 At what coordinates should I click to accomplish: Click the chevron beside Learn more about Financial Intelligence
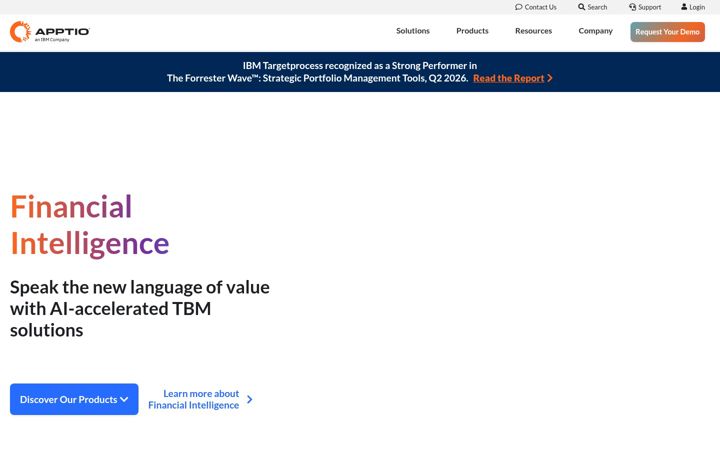pos(249,399)
